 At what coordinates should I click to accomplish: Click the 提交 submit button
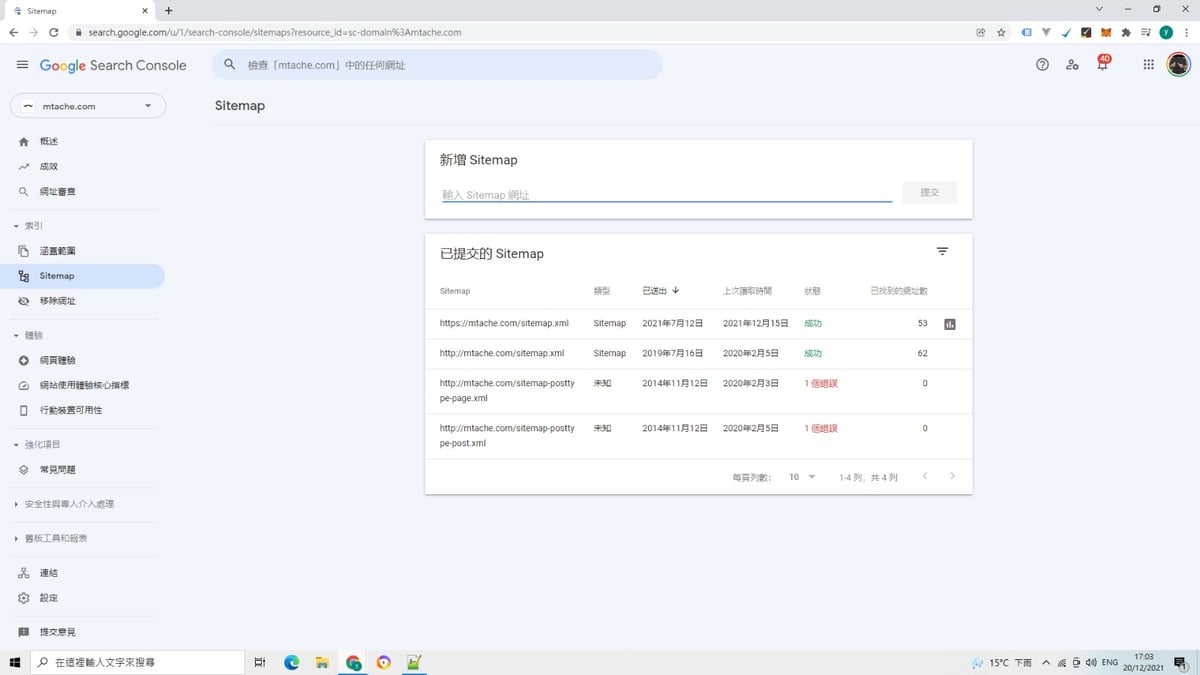929,192
